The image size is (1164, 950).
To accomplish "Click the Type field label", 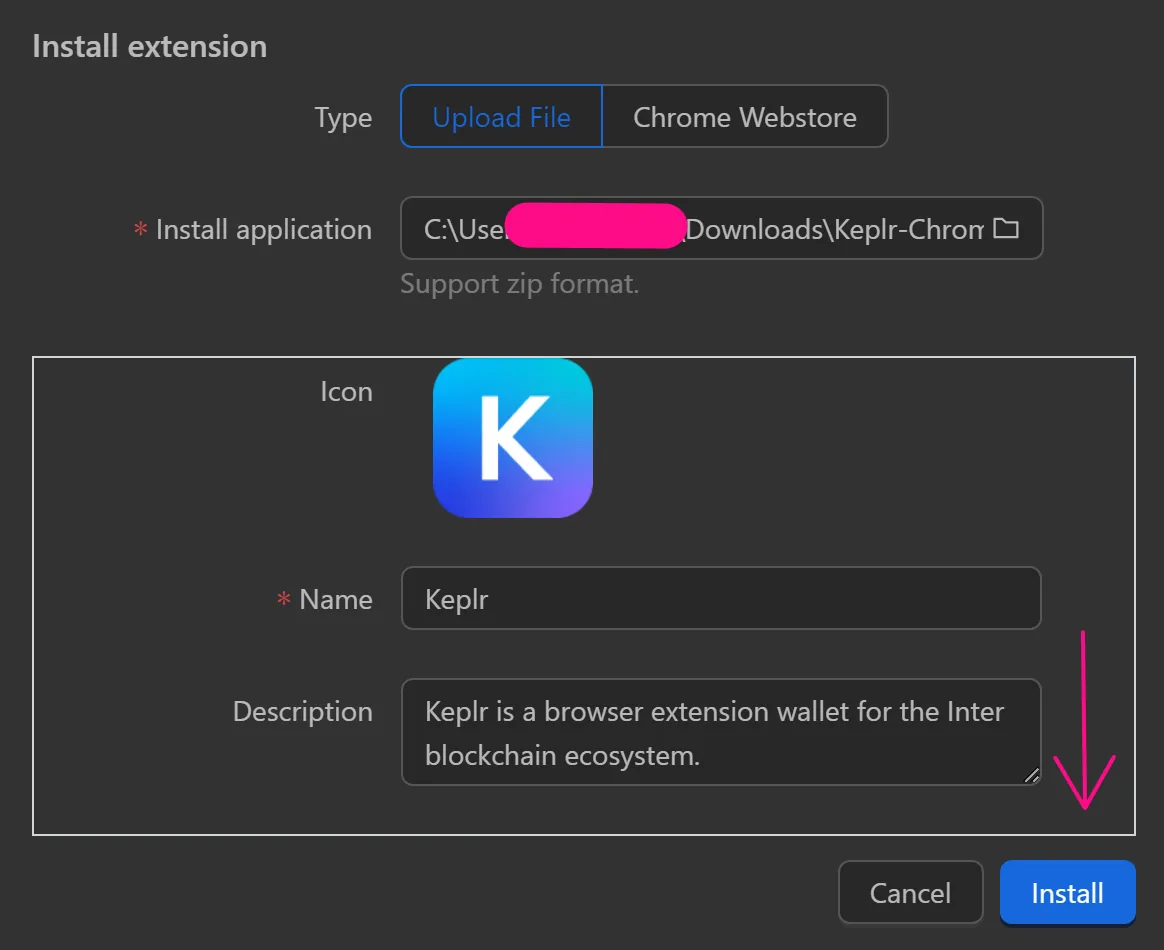I will 343,117.
